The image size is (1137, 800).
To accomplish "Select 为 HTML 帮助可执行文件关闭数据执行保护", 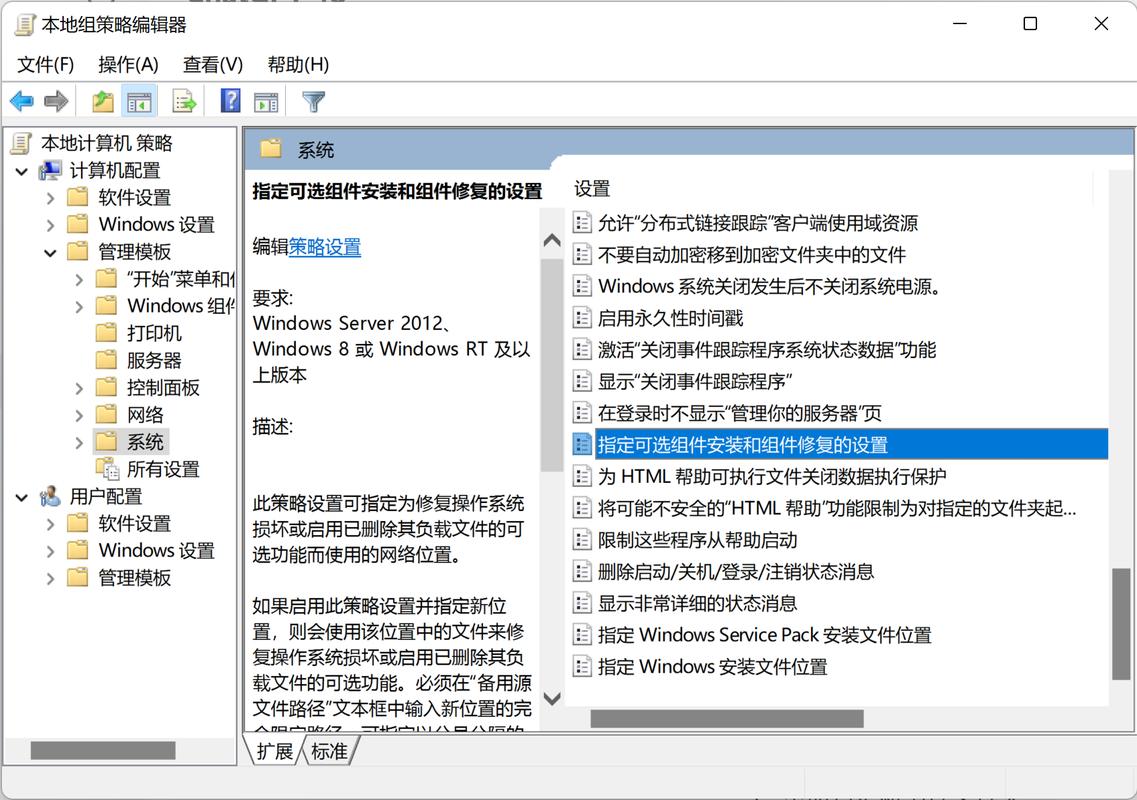I will tap(772, 477).
